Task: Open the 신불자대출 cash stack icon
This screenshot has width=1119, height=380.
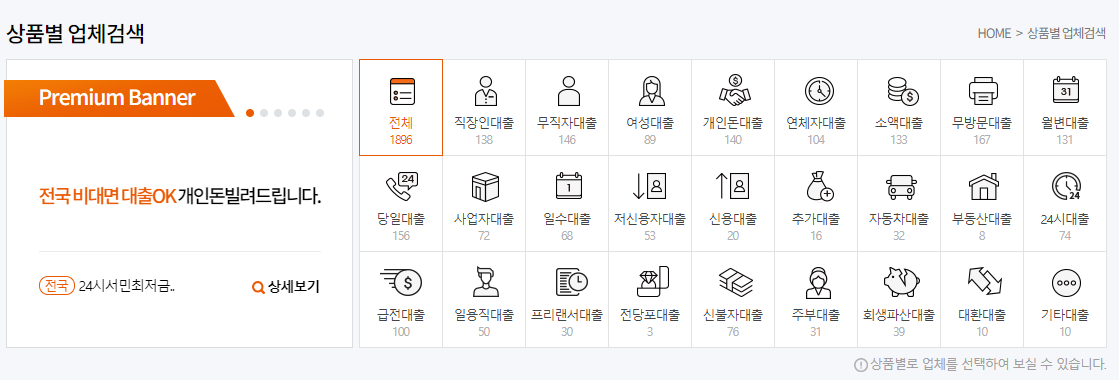Action: [735, 281]
